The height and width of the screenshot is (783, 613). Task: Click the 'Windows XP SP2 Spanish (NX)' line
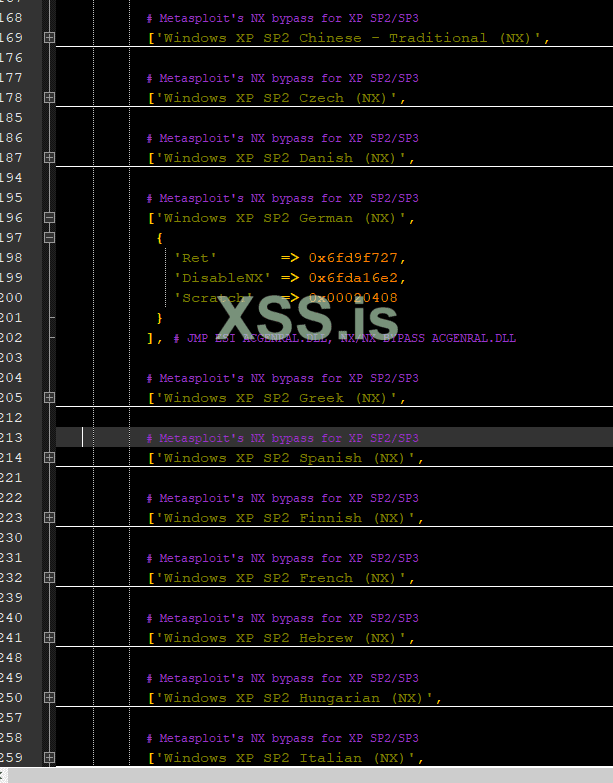(x=286, y=458)
